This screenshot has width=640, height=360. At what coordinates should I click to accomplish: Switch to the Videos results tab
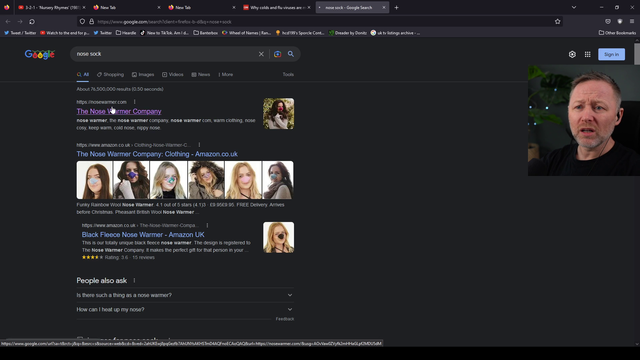[173, 75]
